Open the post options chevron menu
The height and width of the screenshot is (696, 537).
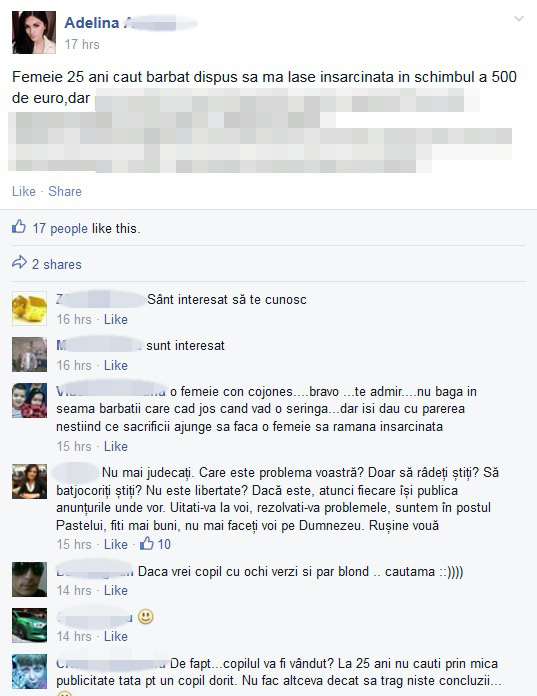pos(518,19)
